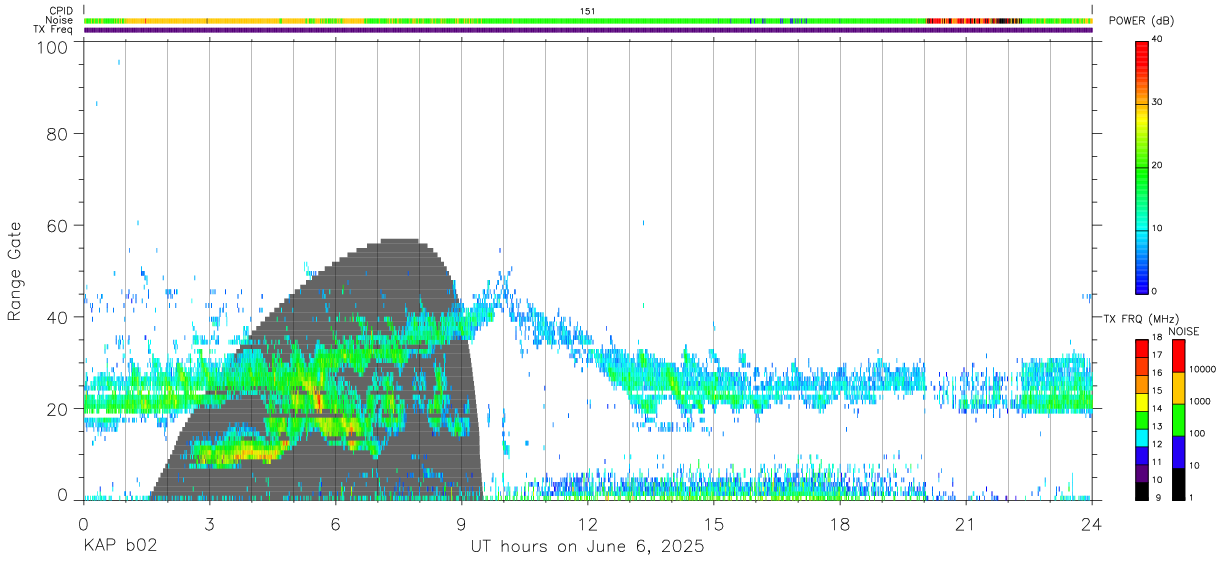Click the 11 label on the TX FRQ scale

tap(1156, 462)
